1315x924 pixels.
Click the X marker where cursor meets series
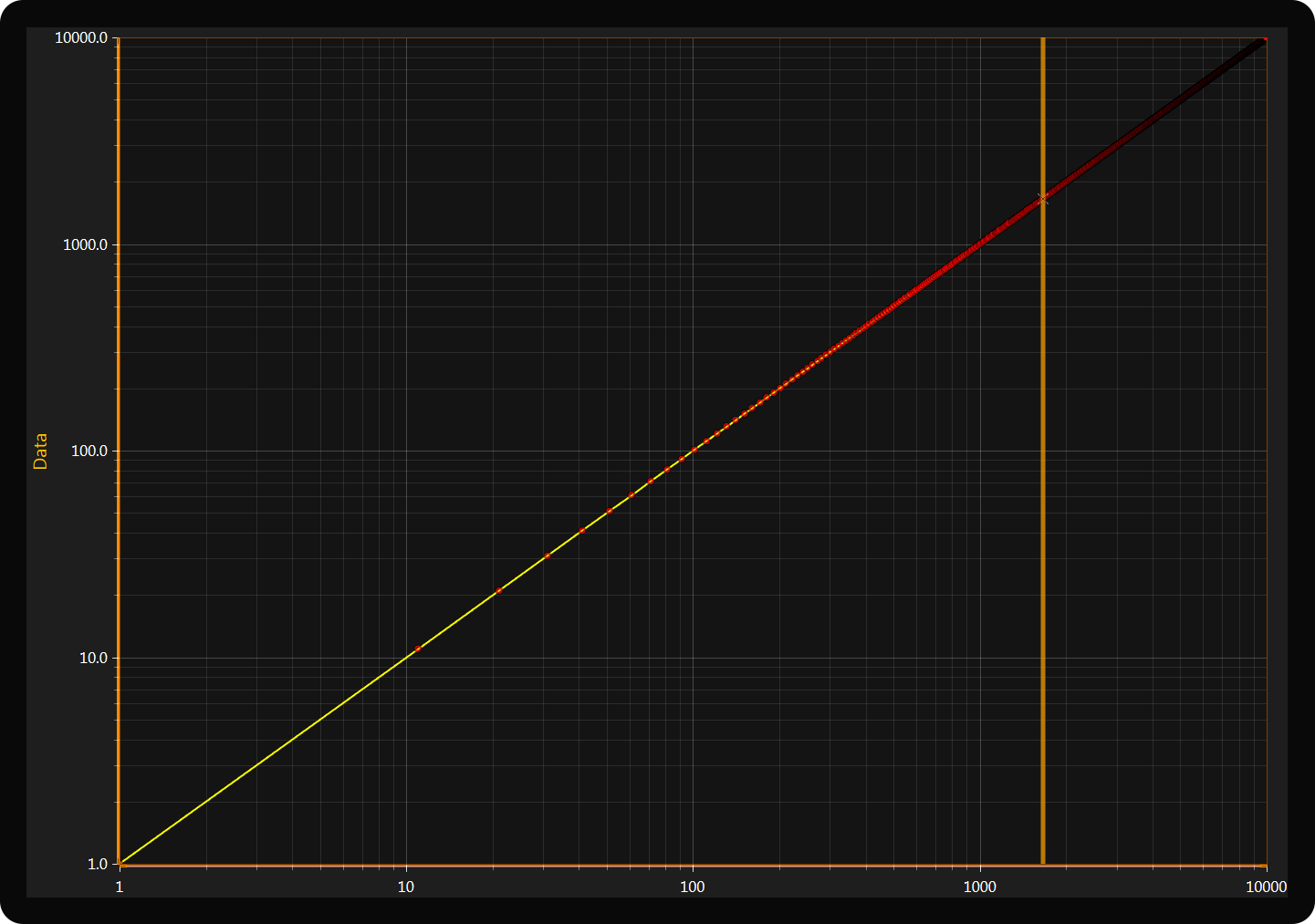point(1042,199)
